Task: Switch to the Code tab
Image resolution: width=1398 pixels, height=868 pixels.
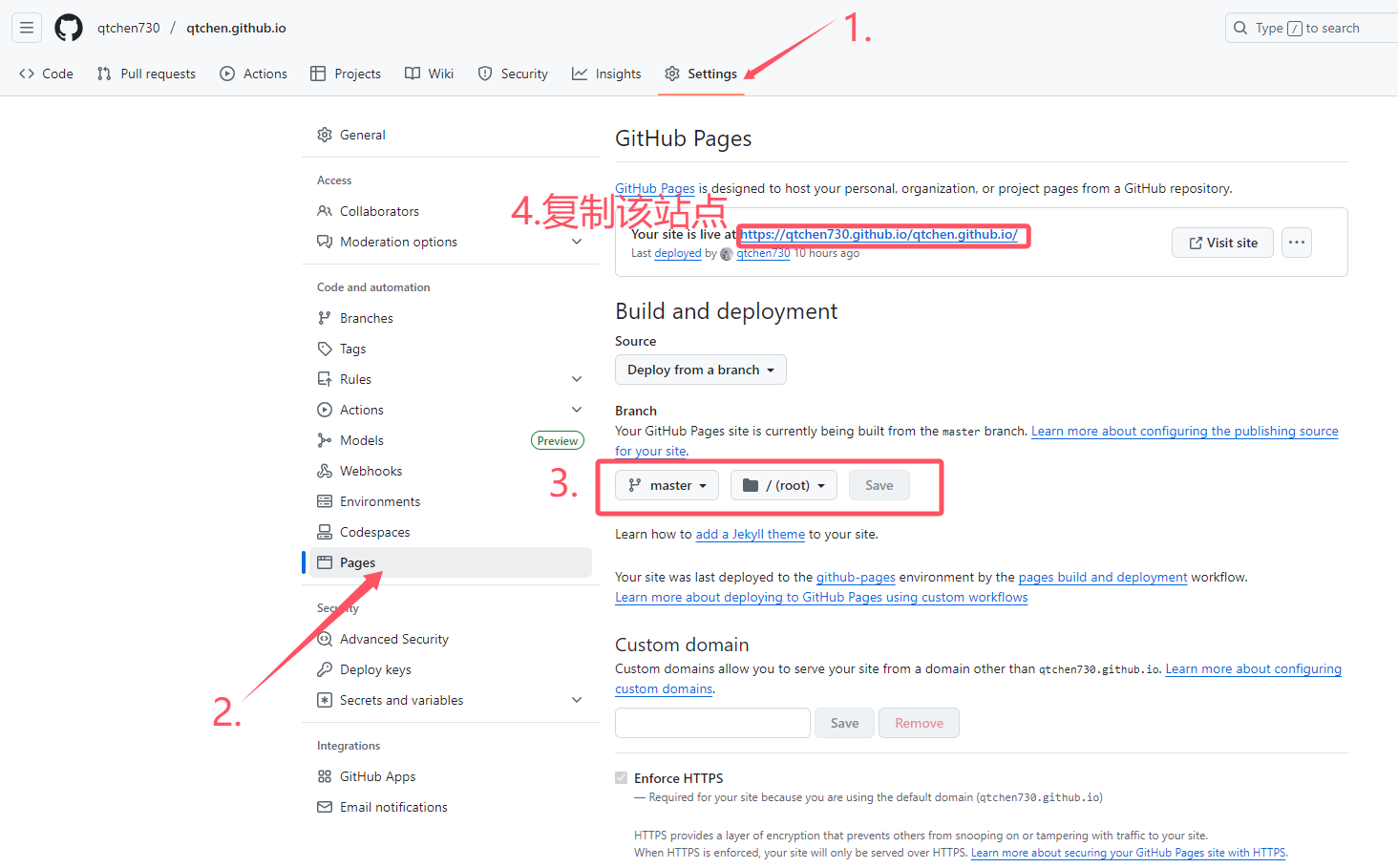Action: [x=46, y=74]
